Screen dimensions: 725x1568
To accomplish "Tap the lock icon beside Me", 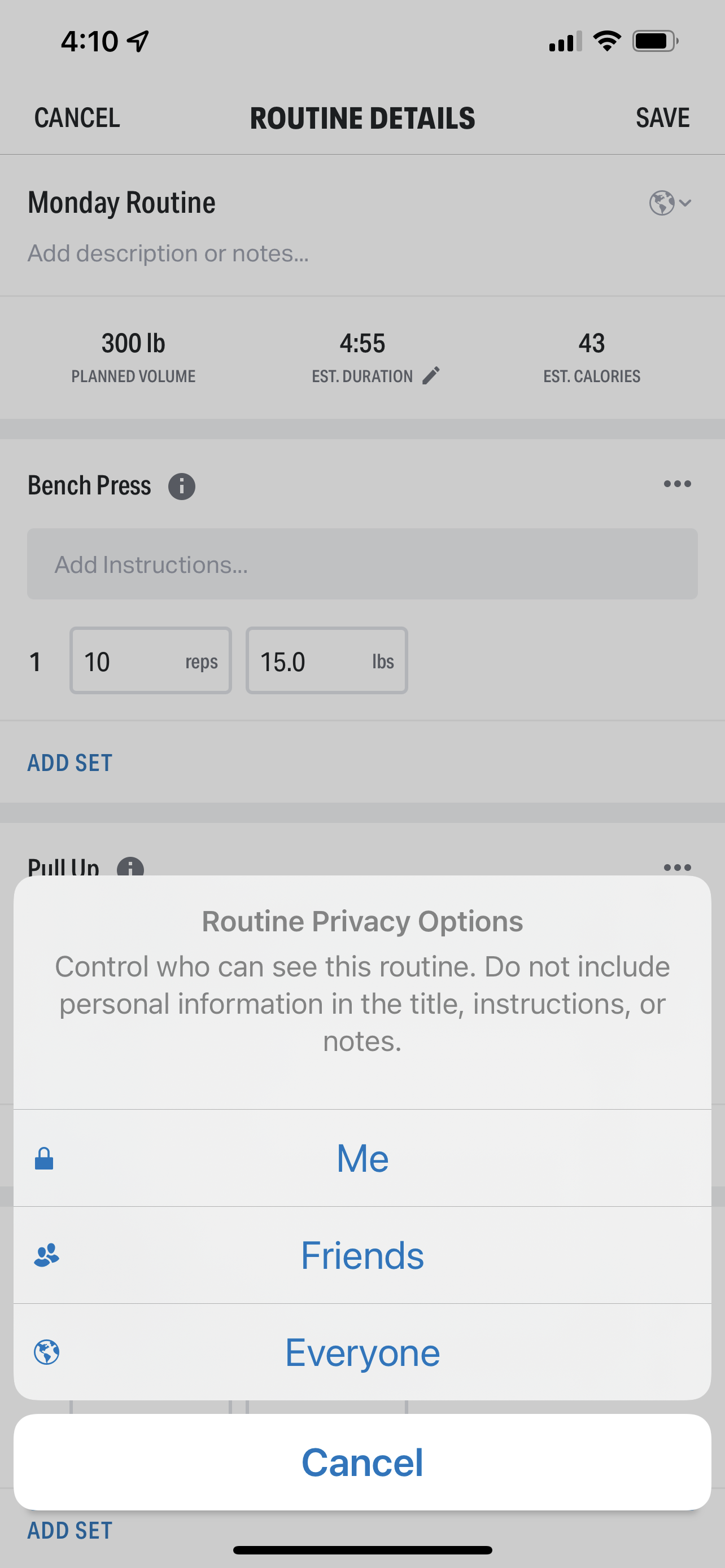I will [x=44, y=1158].
